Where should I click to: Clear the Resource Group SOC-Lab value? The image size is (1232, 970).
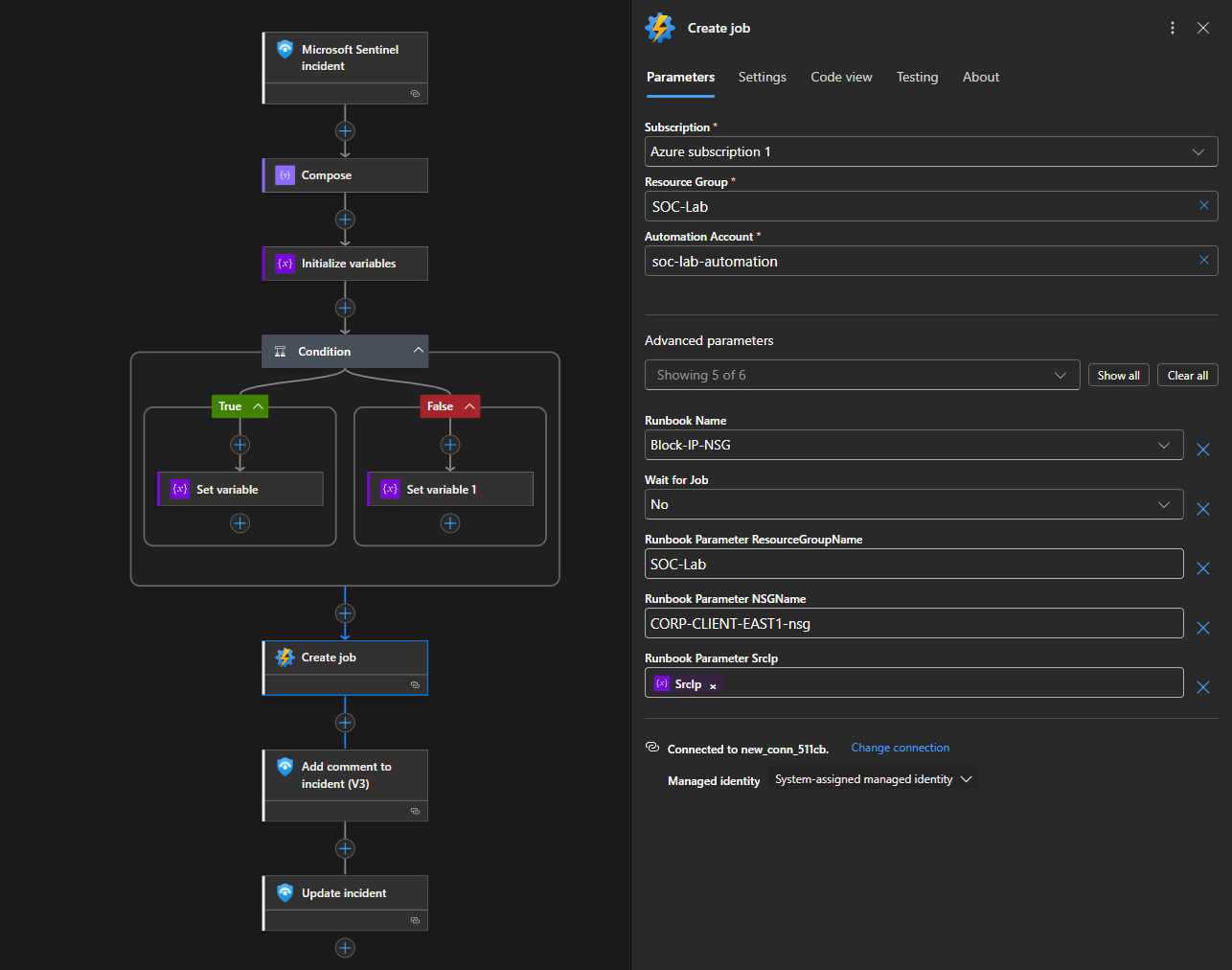[1203, 206]
